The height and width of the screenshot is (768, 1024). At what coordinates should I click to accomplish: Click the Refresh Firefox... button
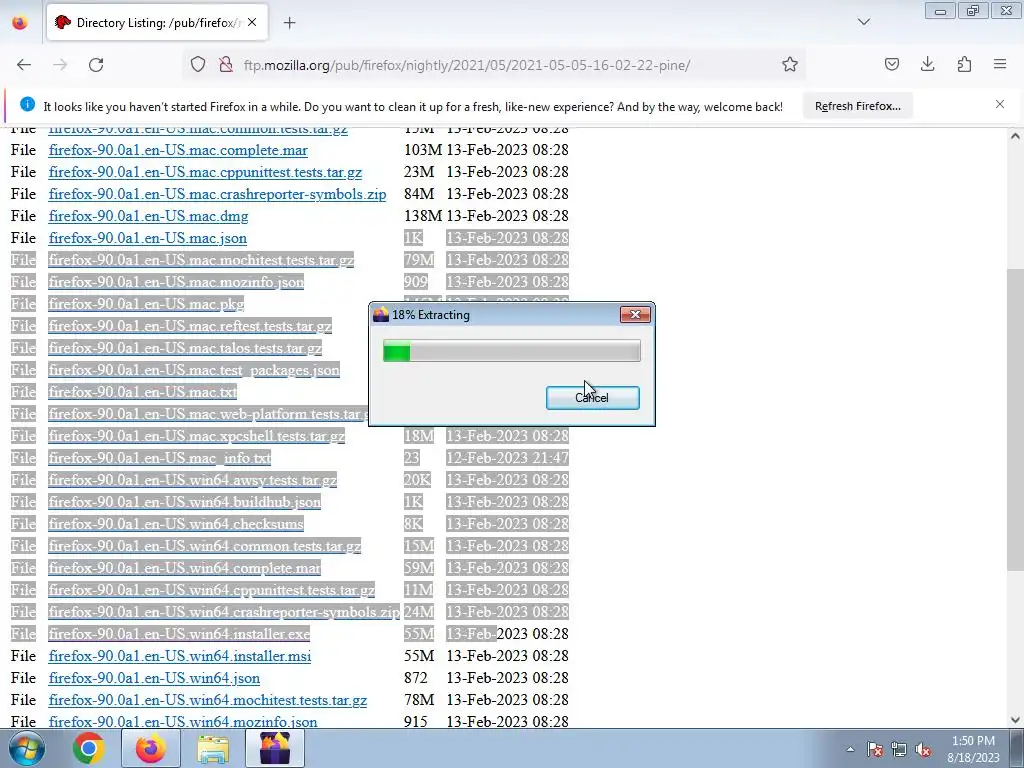pyautogui.click(x=857, y=106)
